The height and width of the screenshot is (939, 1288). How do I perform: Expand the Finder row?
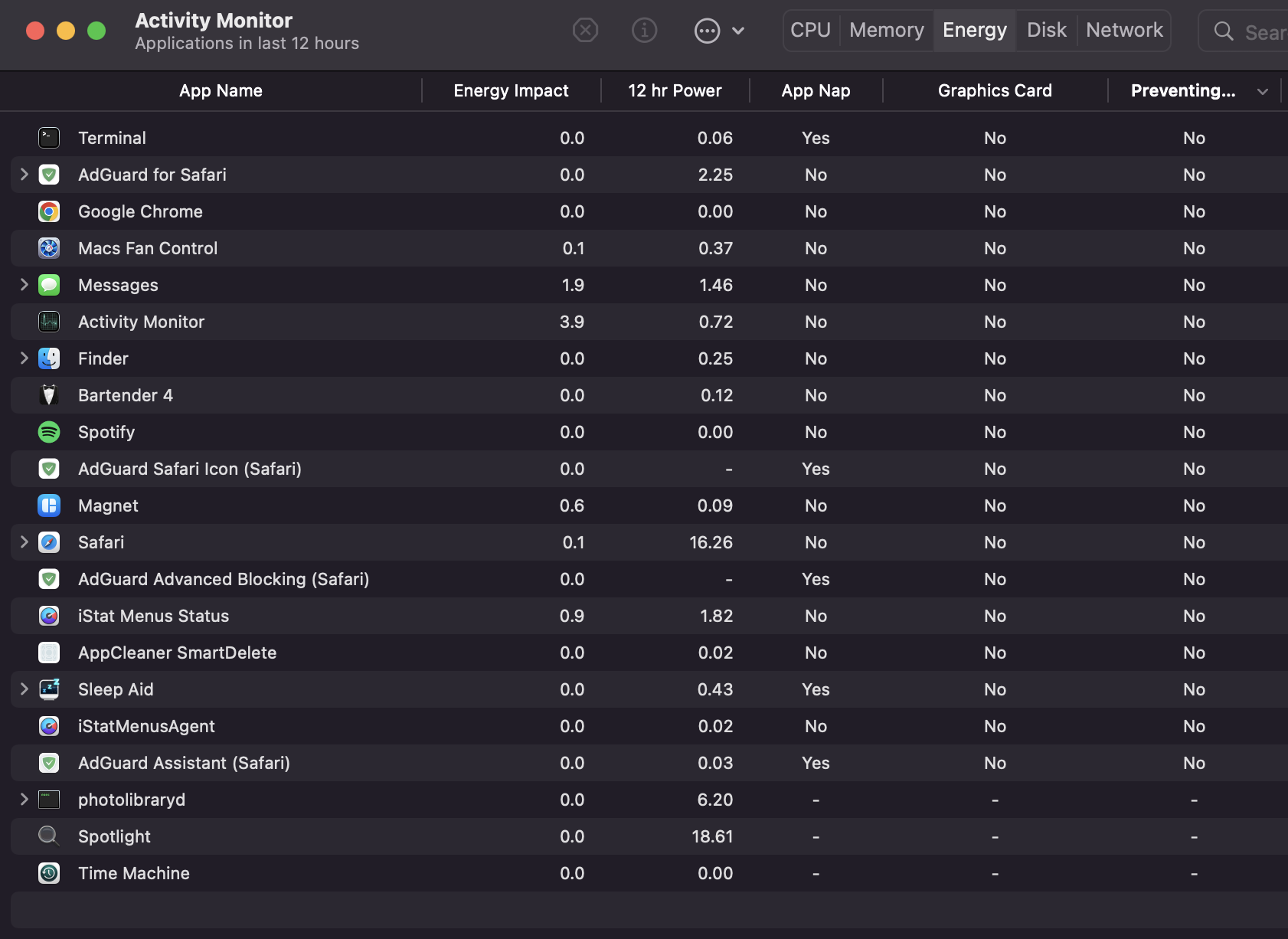(24, 358)
